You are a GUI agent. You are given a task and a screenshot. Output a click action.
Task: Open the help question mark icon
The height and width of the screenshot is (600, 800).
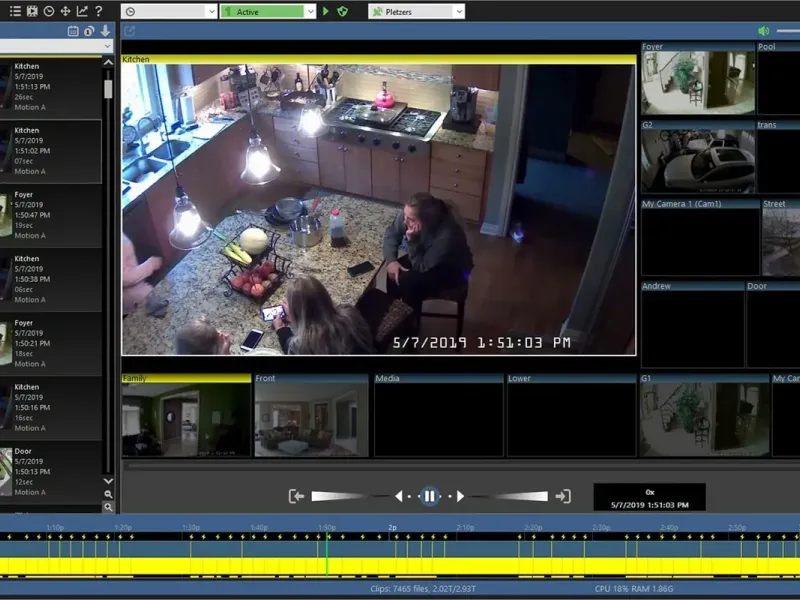click(99, 11)
